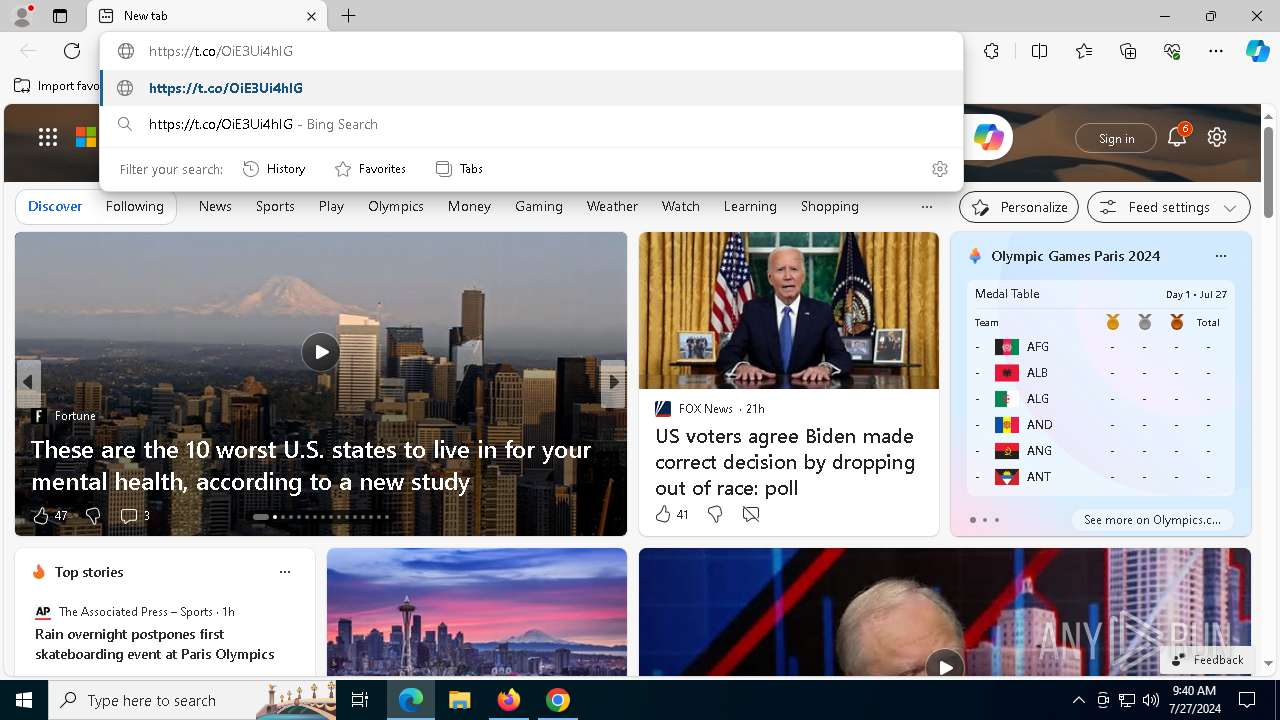Viewport: 1280px width, 720px height.
Task: Expand more navigation categories ellipsis
Action: [x=927, y=206]
